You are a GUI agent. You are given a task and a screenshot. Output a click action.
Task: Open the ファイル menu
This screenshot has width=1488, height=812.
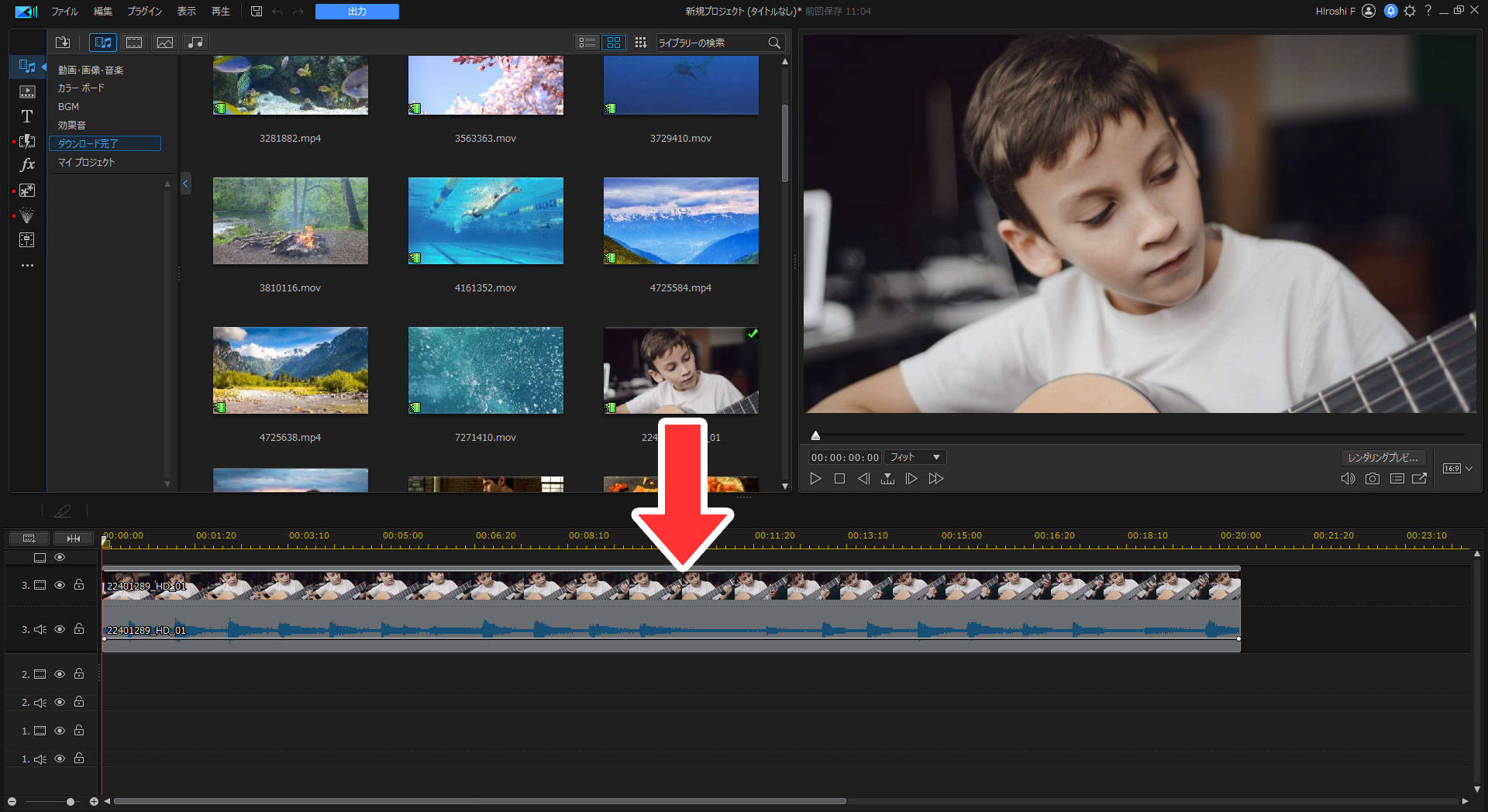tap(65, 12)
